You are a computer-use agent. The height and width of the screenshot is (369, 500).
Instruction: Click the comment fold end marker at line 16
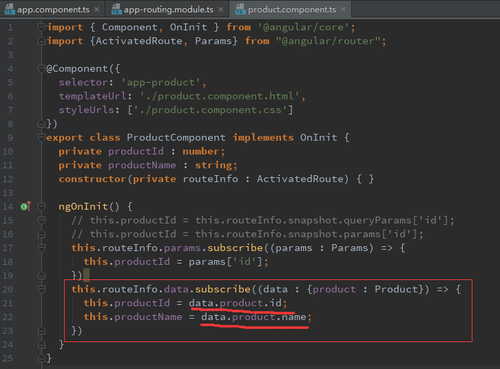42,234
